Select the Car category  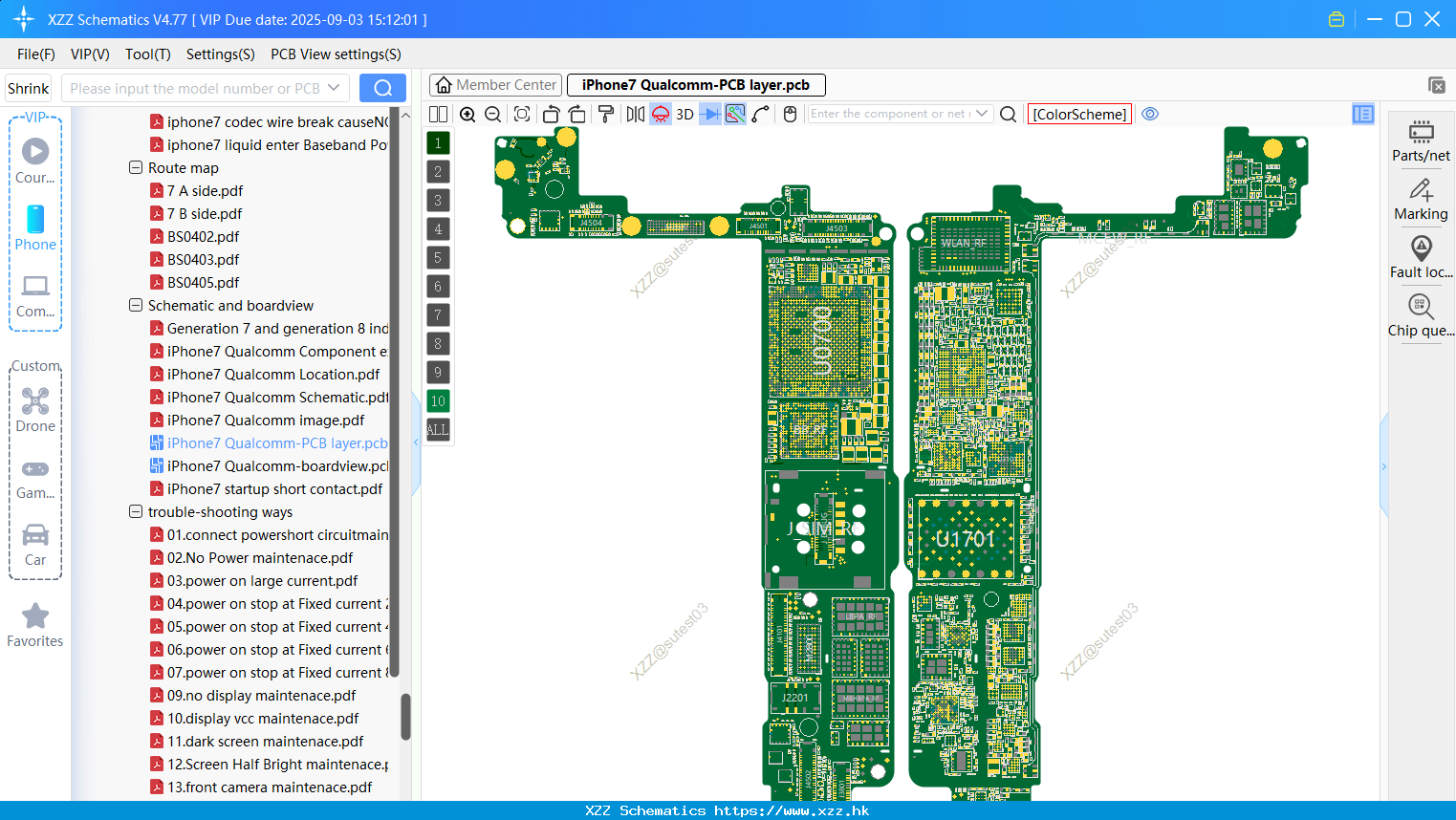(35, 544)
